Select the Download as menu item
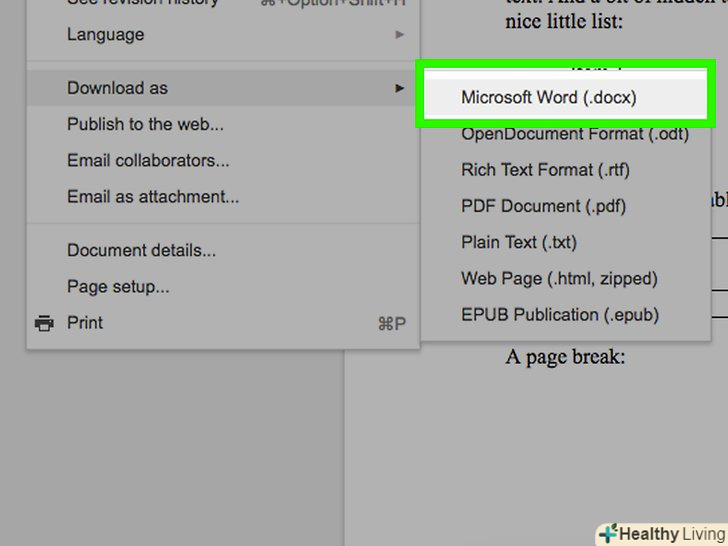Image resolution: width=728 pixels, height=546 pixels. 223,88
